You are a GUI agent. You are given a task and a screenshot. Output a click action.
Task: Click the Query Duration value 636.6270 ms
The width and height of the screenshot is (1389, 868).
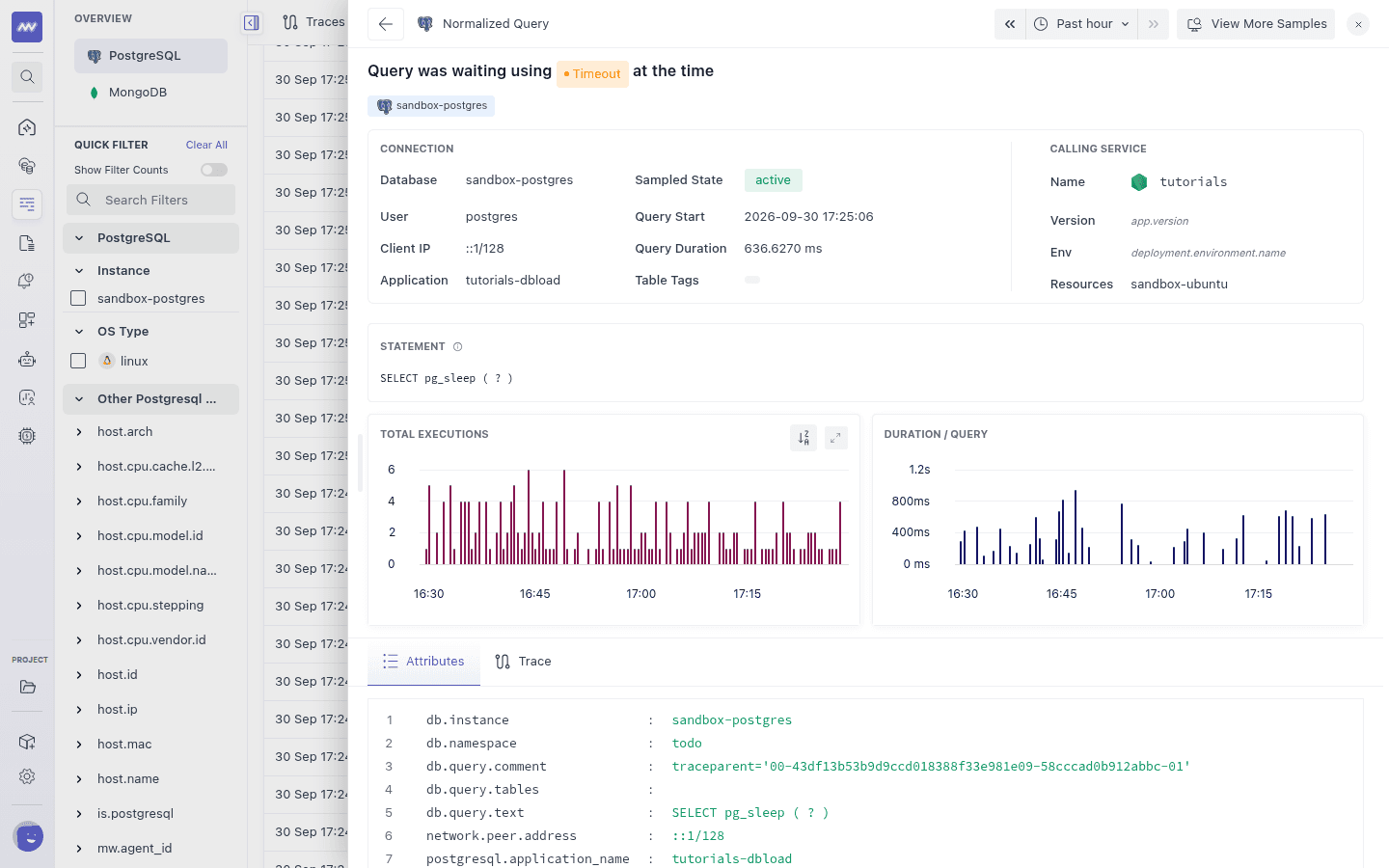[x=783, y=249]
